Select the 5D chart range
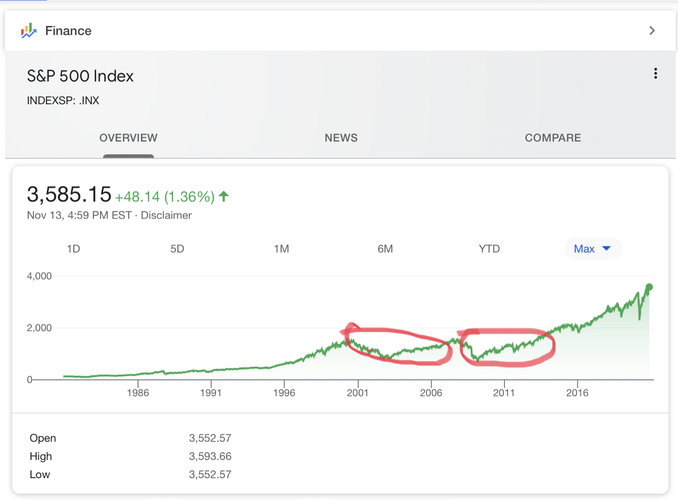 point(177,249)
